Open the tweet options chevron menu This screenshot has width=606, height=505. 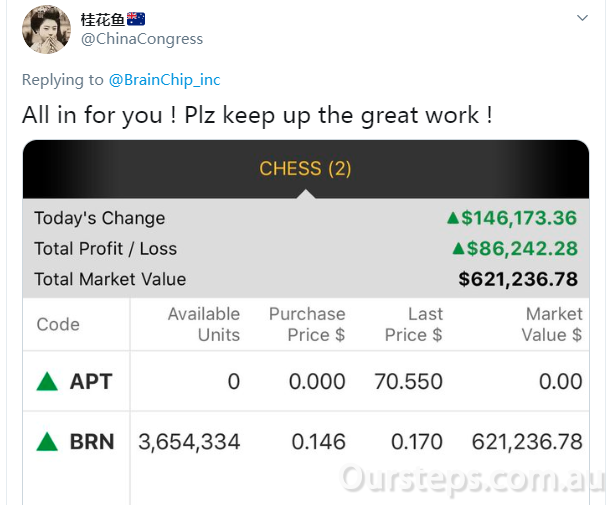[x=582, y=18]
